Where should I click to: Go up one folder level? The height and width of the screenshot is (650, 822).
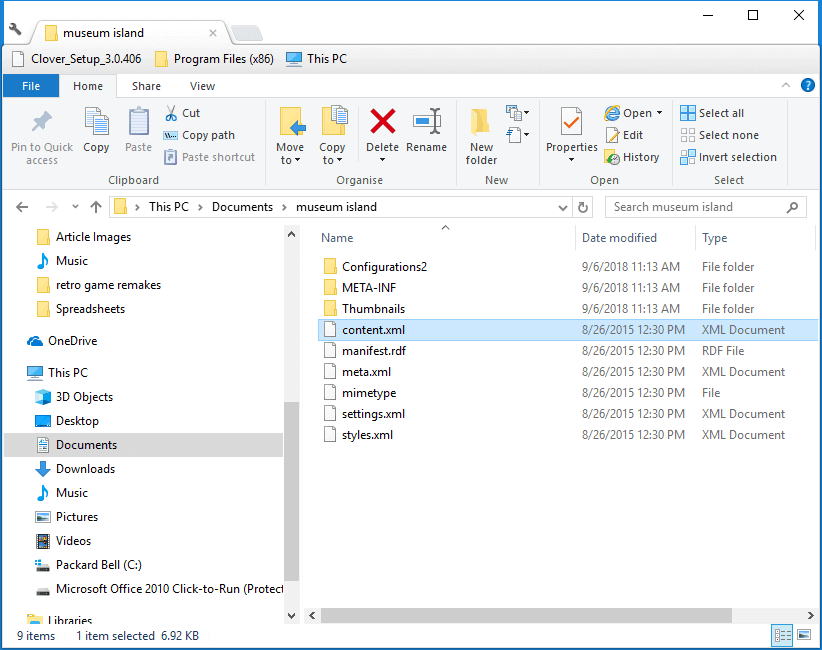tap(96, 207)
